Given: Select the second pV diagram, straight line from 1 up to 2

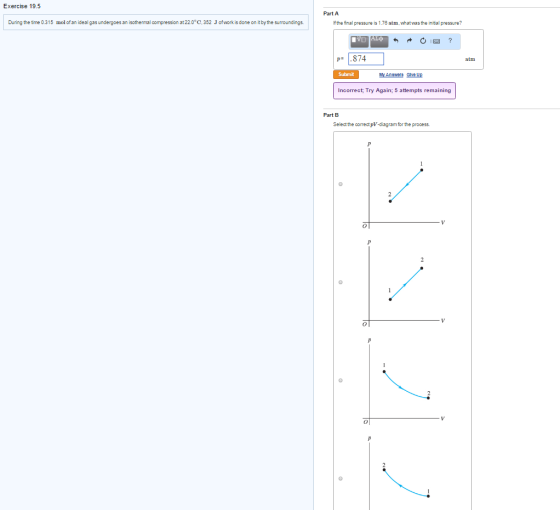Looking at the screenshot, I should 340,282.
